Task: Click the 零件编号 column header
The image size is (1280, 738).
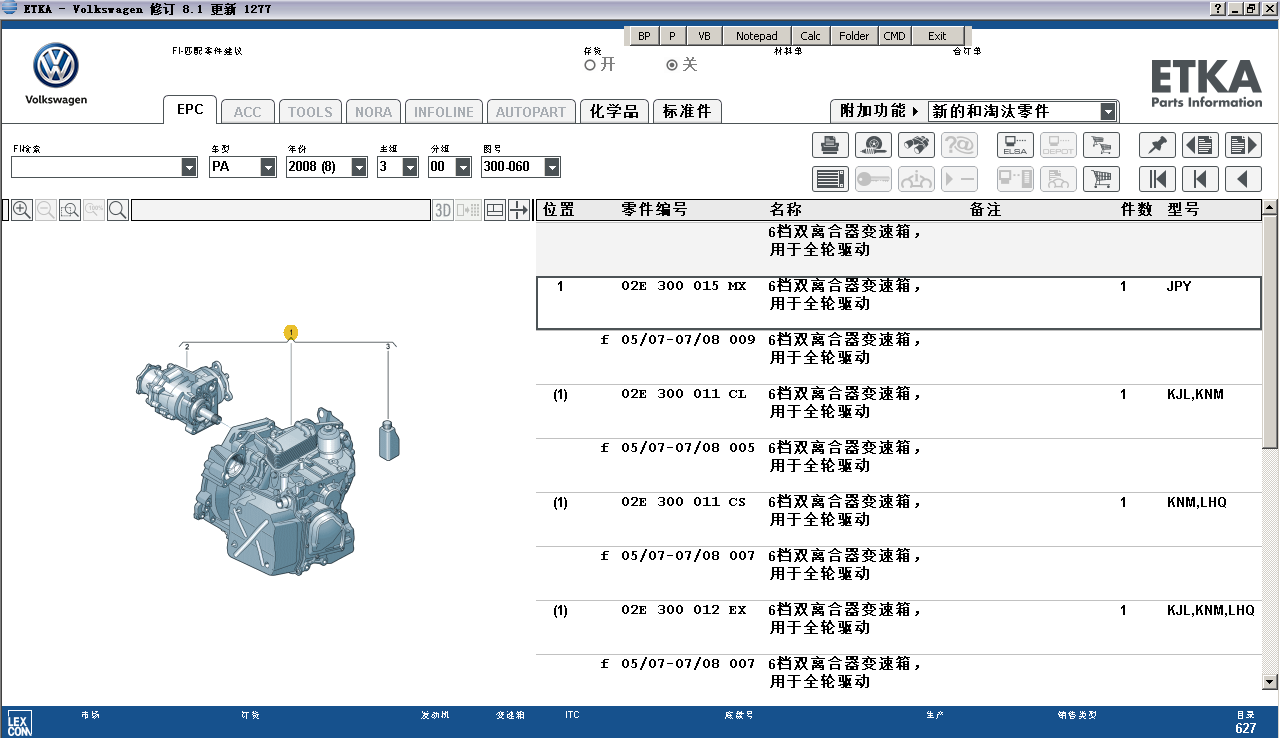Action: point(654,210)
